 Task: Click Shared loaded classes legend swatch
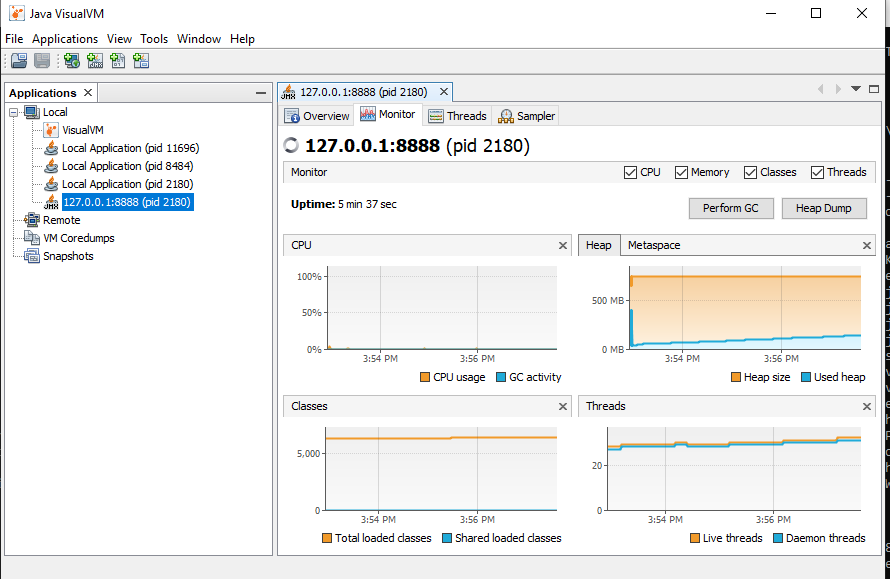pyautogui.click(x=447, y=538)
